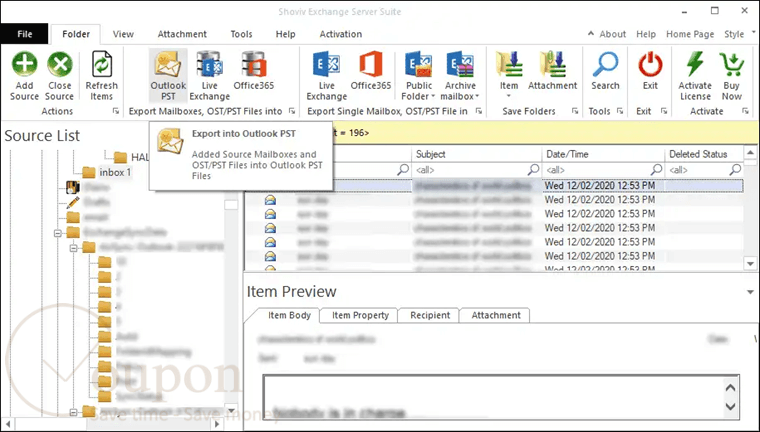Click the Deleted Status filter magnifier icon
The height and width of the screenshot is (432, 760).
point(735,169)
